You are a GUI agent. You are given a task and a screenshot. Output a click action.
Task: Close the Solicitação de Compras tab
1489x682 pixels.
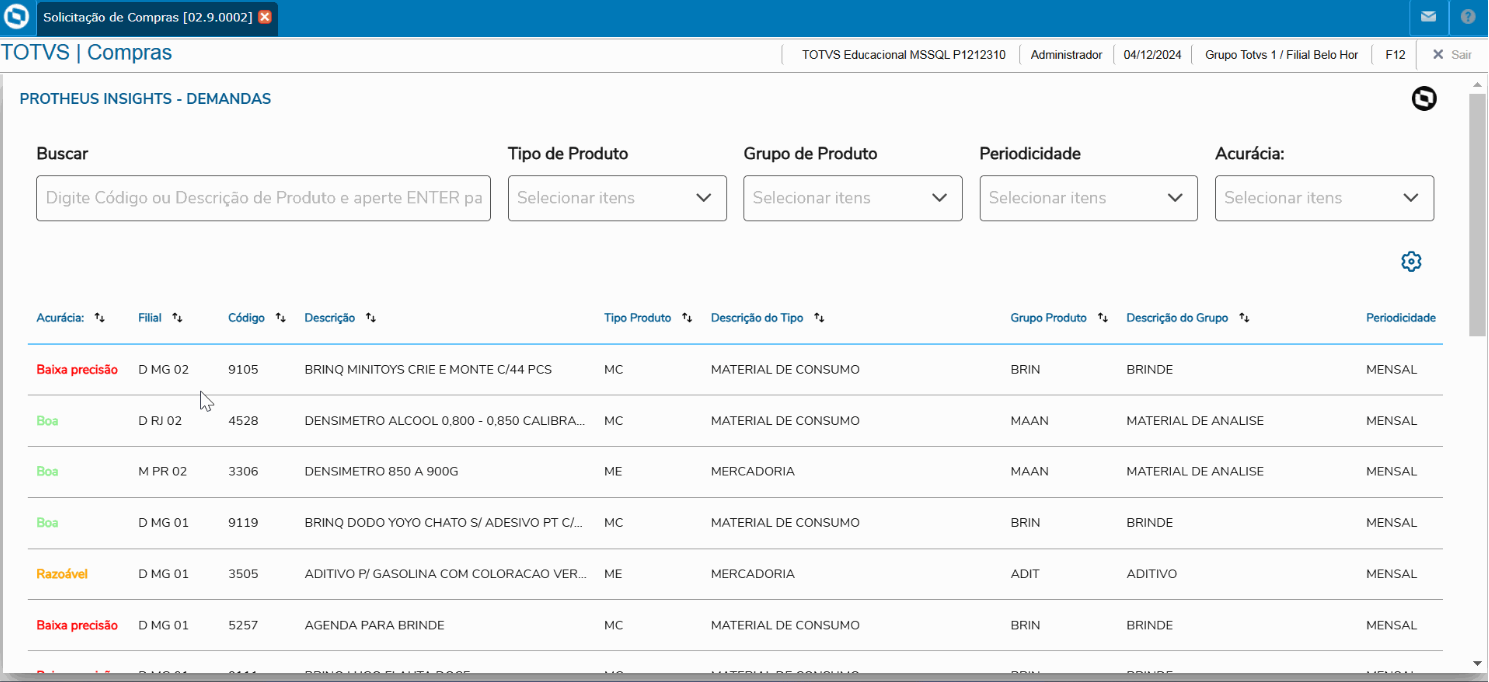265,17
